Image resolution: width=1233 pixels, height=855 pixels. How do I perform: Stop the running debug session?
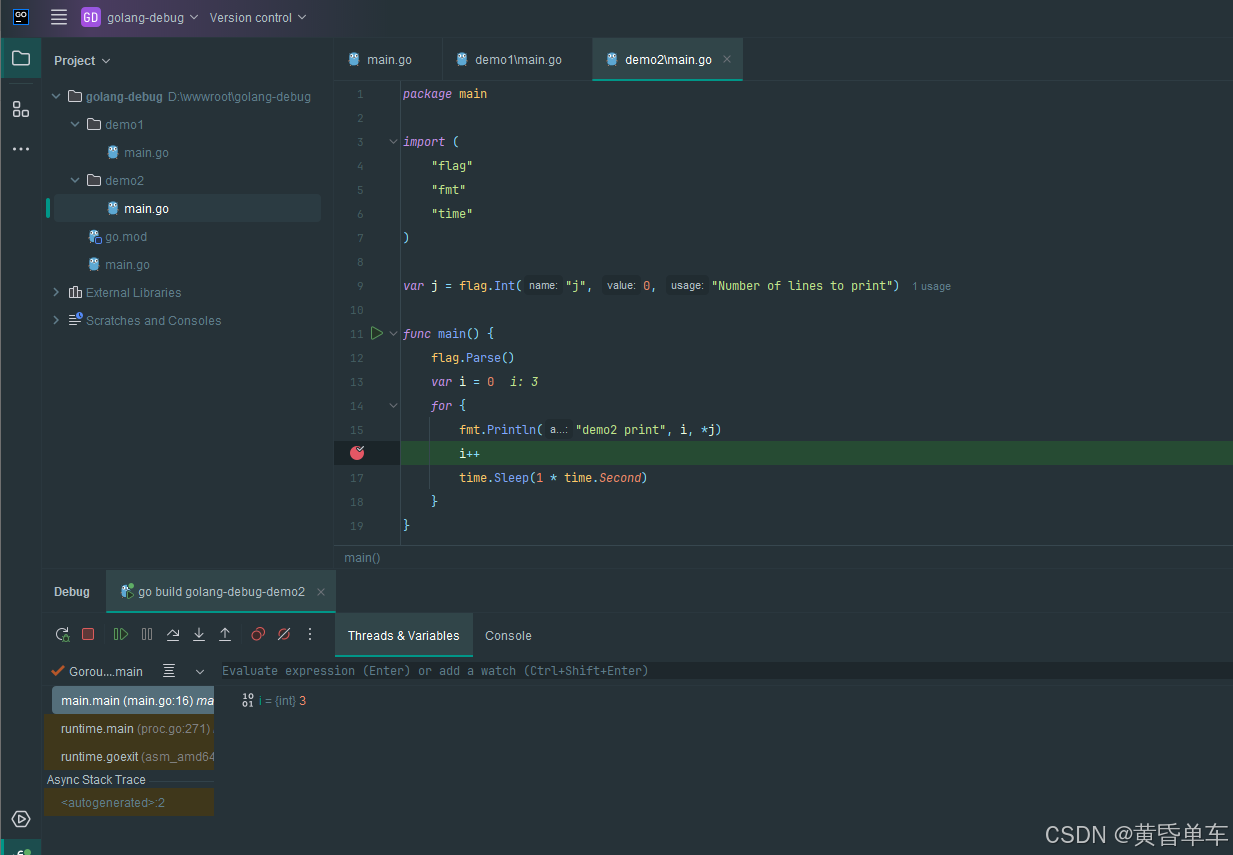pyautogui.click(x=88, y=634)
